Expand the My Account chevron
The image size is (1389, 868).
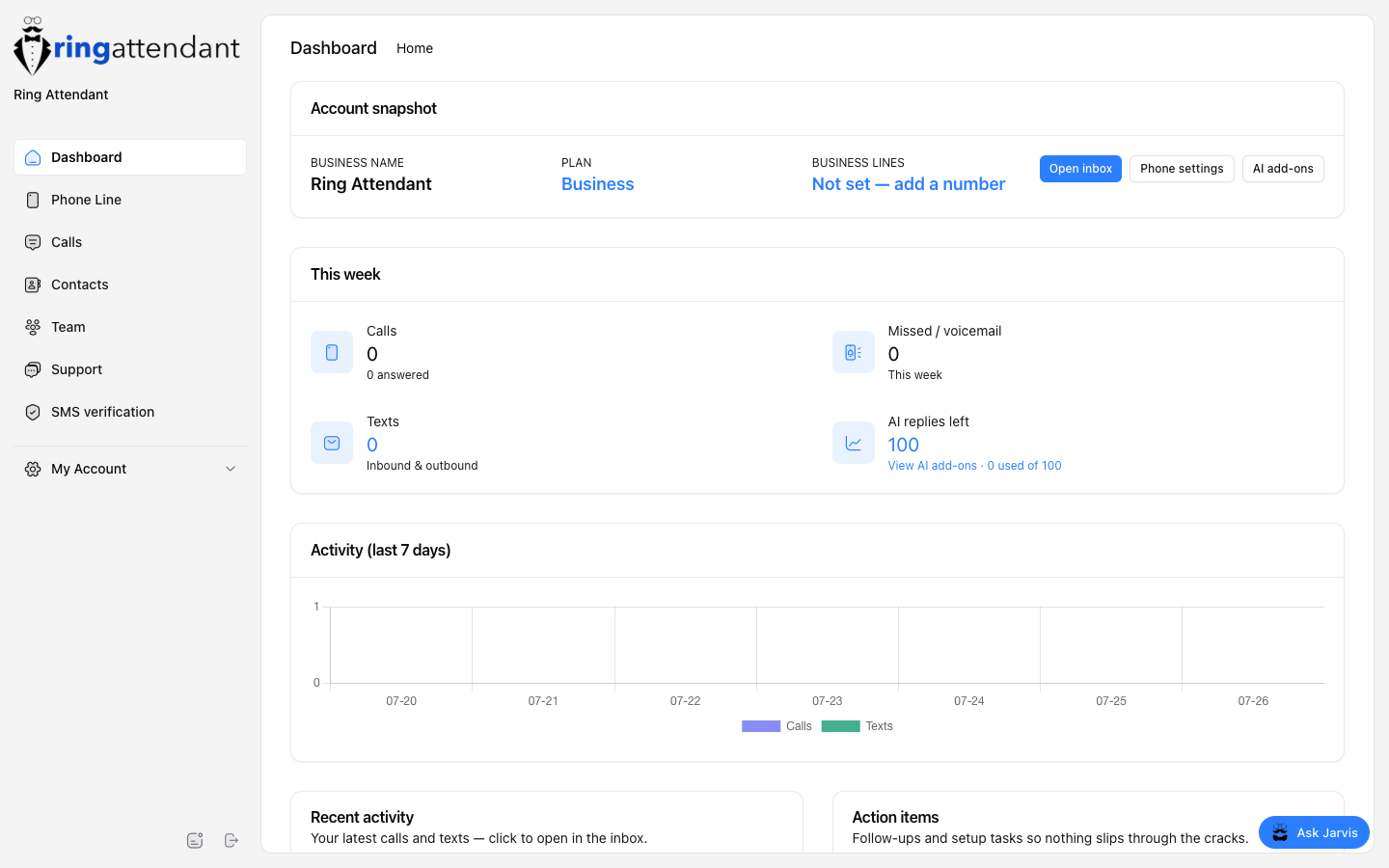(x=231, y=469)
